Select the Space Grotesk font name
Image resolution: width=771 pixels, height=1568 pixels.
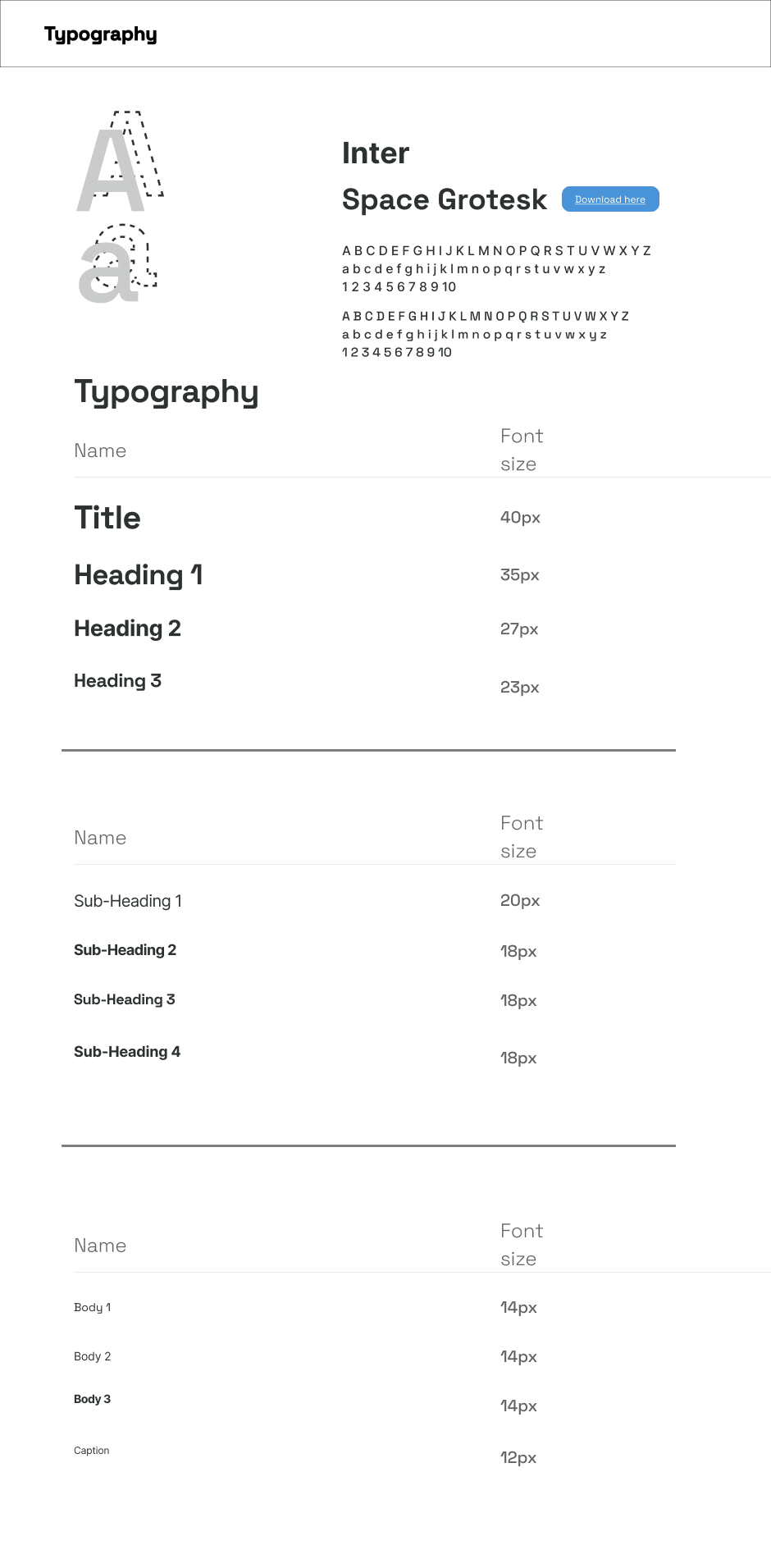445,199
